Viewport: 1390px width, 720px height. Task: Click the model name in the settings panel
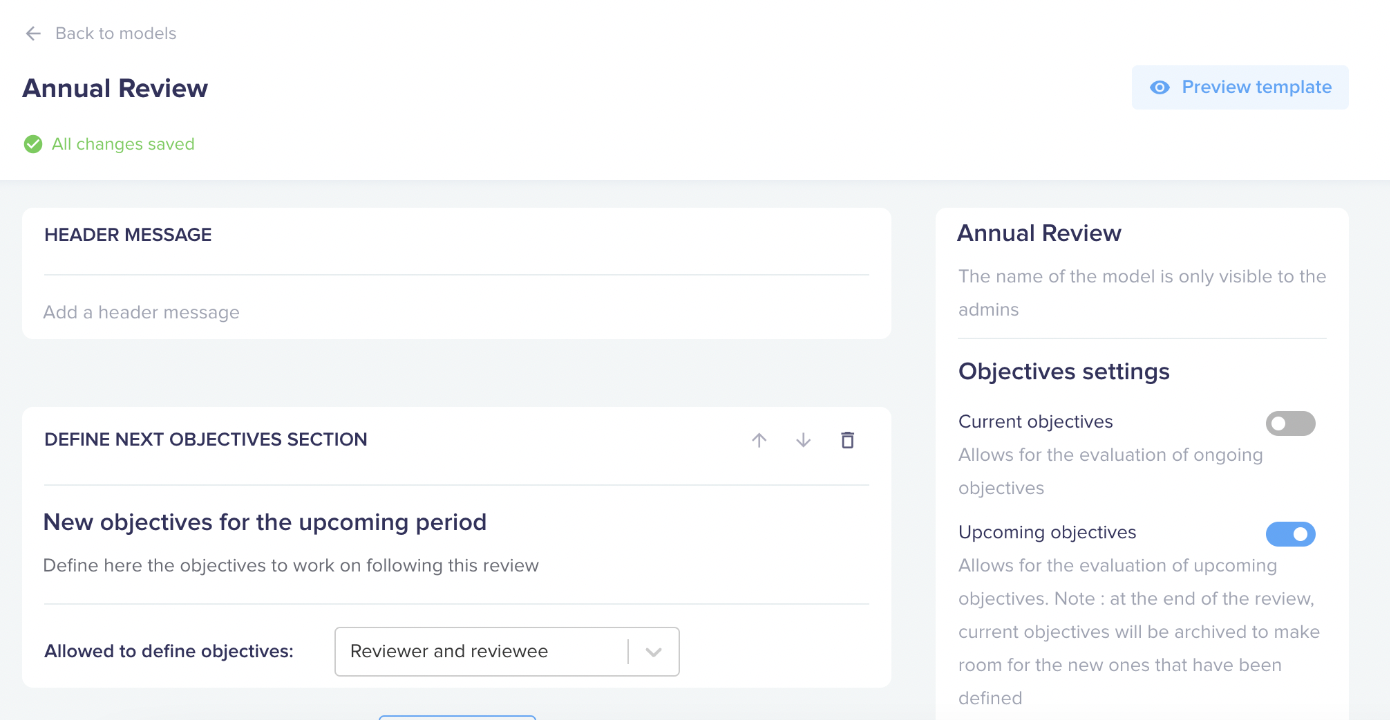click(x=1039, y=234)
